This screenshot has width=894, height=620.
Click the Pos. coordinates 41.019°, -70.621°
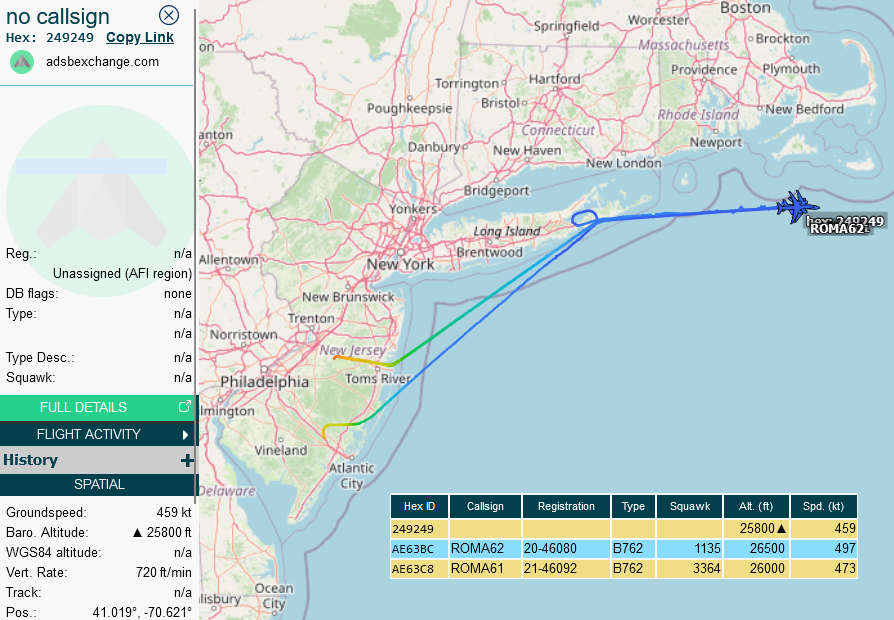pos(142,612)
